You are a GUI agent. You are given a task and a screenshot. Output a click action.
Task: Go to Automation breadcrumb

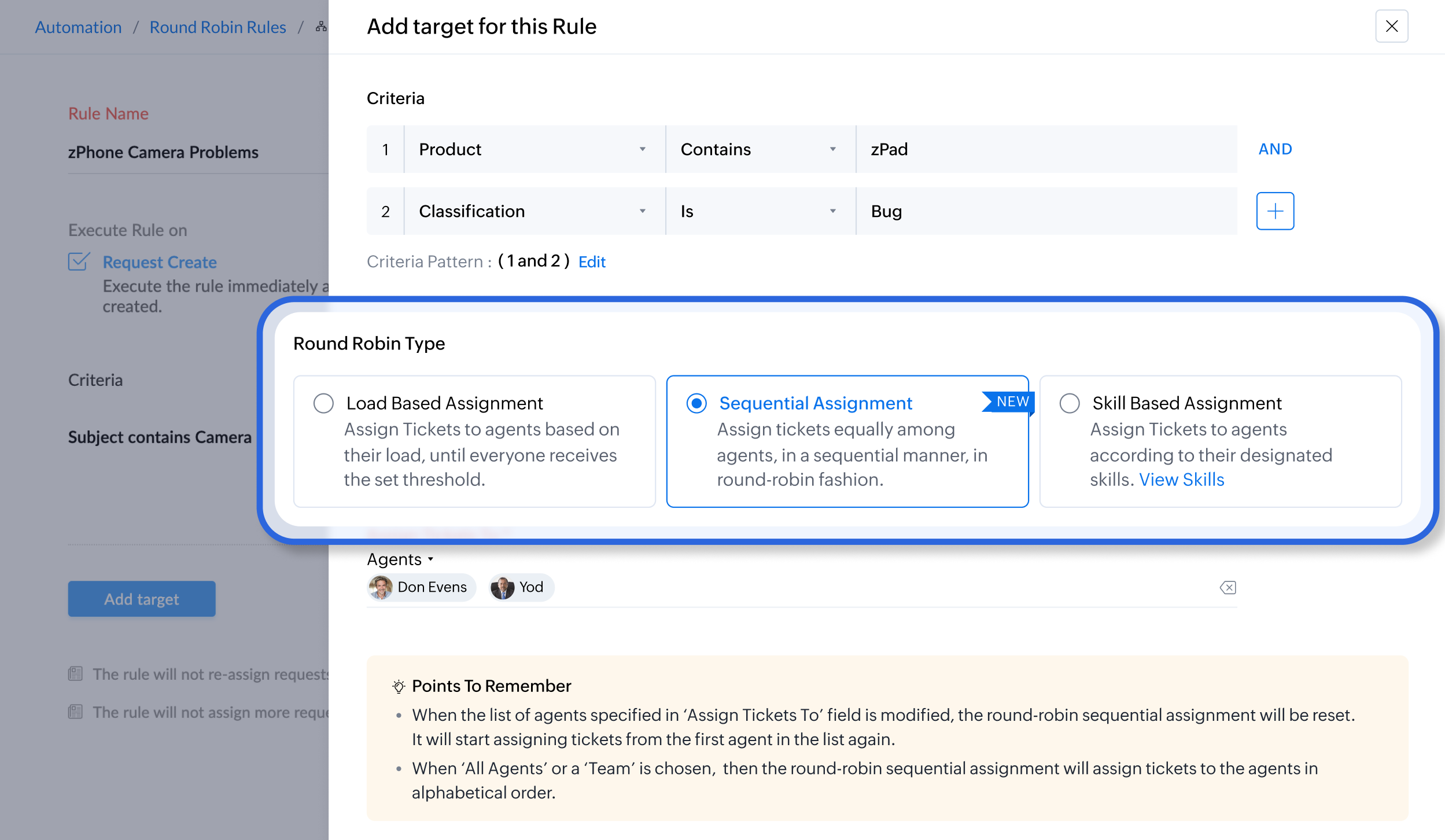pyautogui.click(x=78, y=27)
